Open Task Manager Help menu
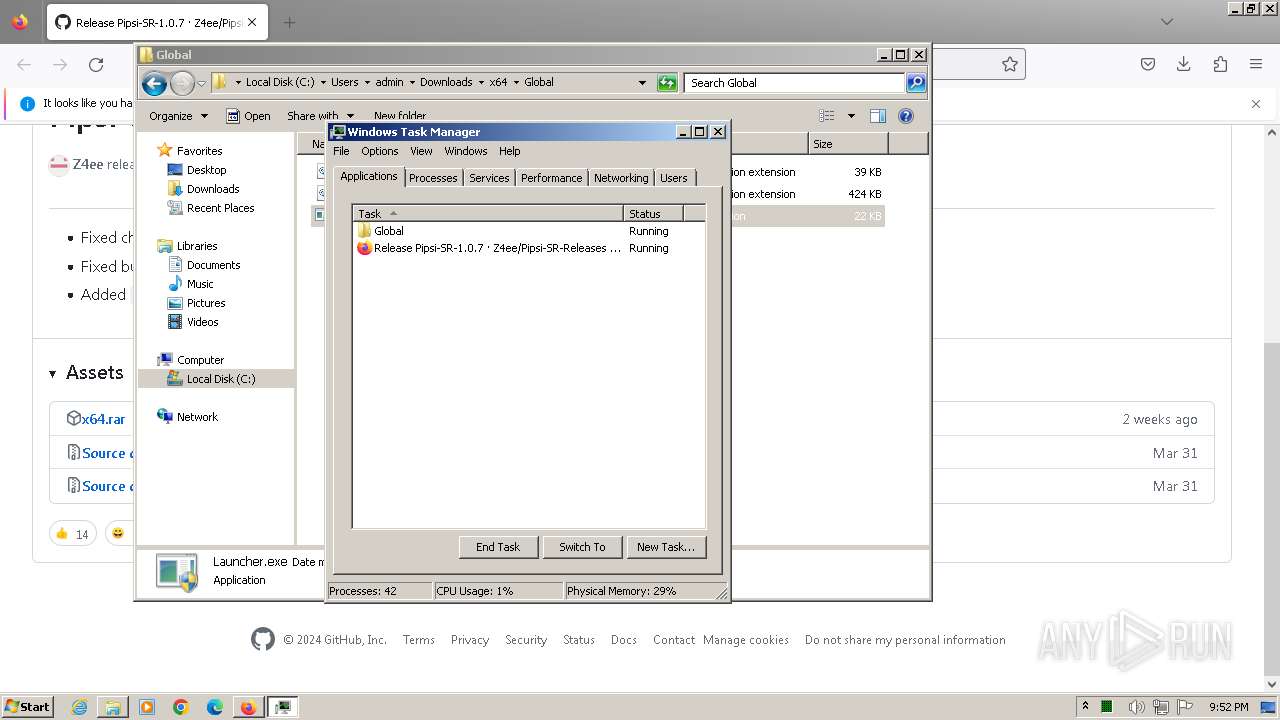1280x720 pixels. (510, 151)
